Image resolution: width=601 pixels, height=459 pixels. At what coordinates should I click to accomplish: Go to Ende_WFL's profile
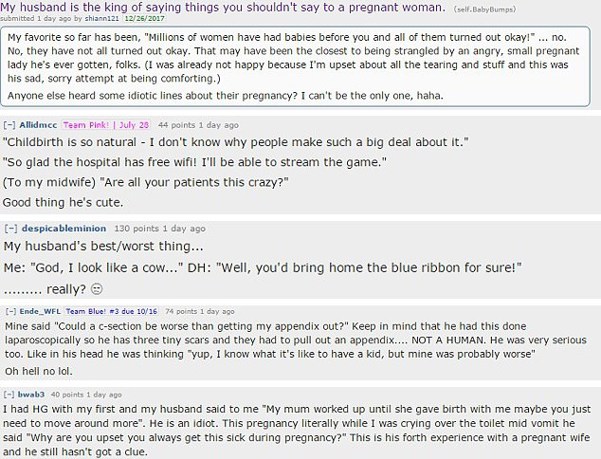[x=40, y=311]
